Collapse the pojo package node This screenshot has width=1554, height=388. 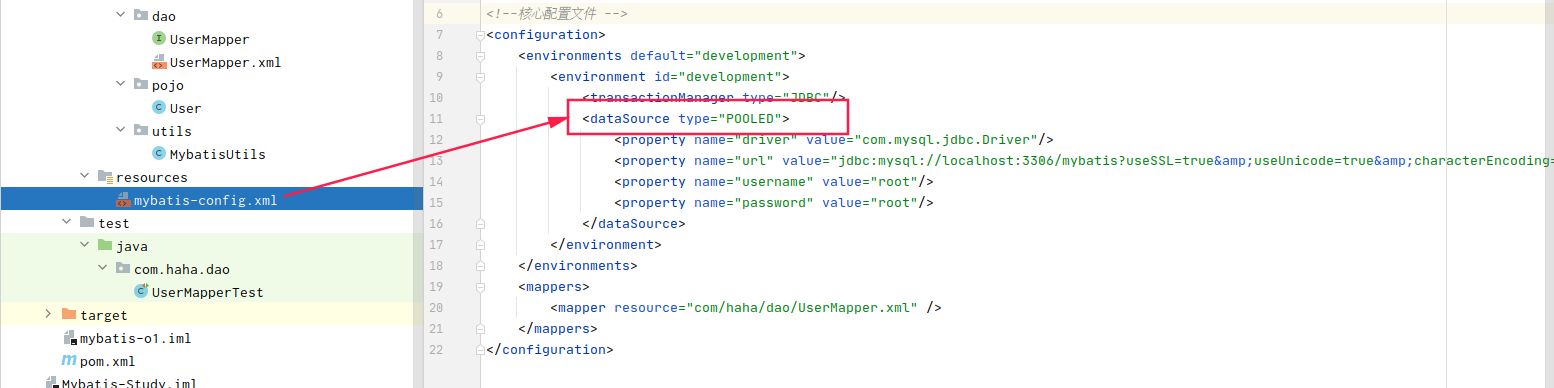click(x=120, y=85)
